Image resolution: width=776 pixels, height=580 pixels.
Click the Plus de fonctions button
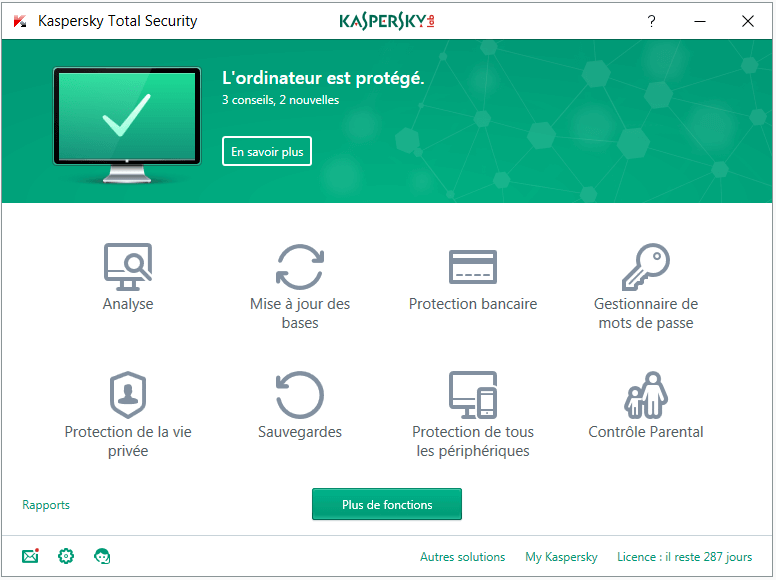point(387,504)
